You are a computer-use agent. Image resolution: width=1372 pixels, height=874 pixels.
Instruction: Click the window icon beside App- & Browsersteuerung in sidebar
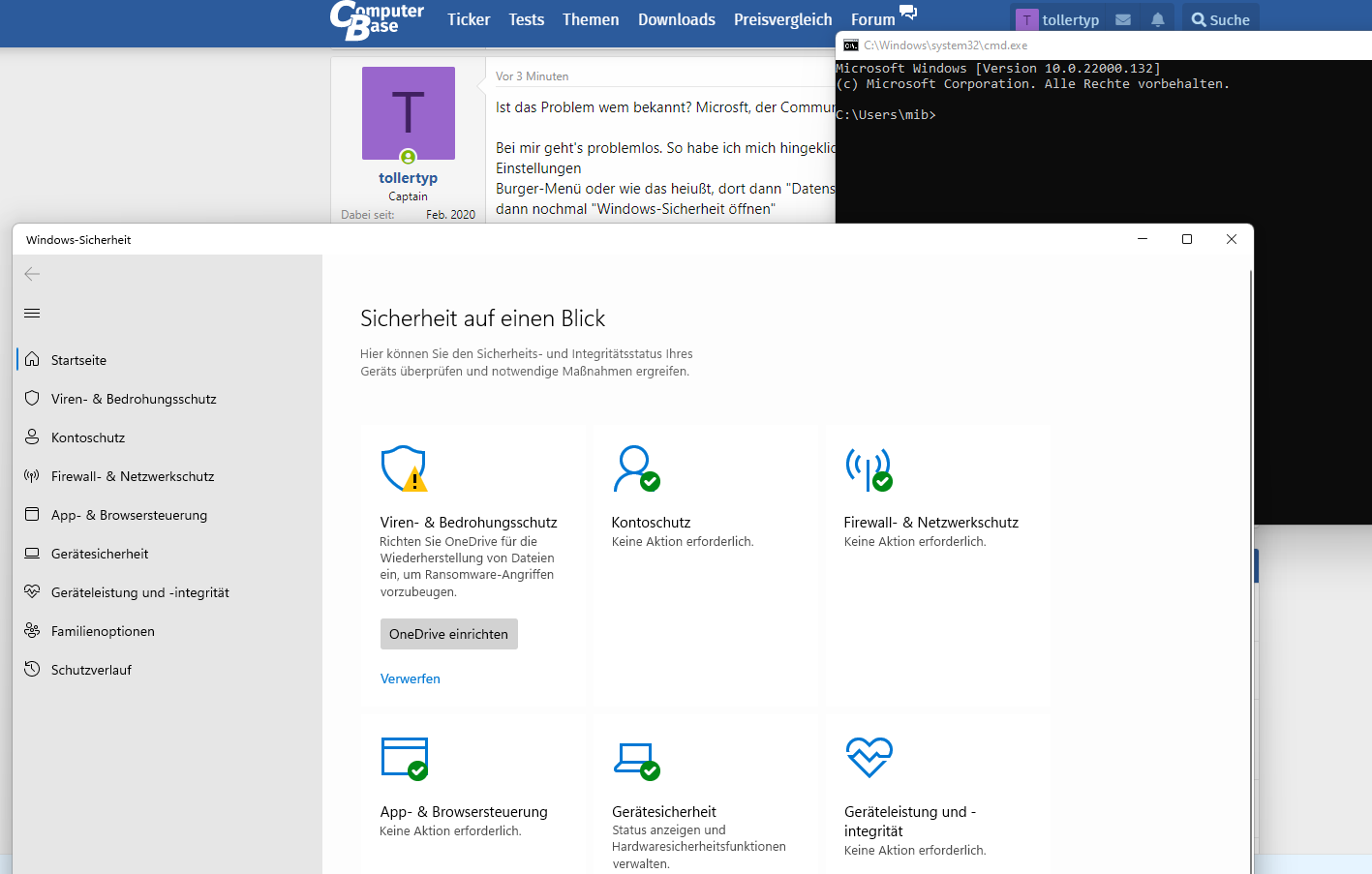tap(32, 514)
